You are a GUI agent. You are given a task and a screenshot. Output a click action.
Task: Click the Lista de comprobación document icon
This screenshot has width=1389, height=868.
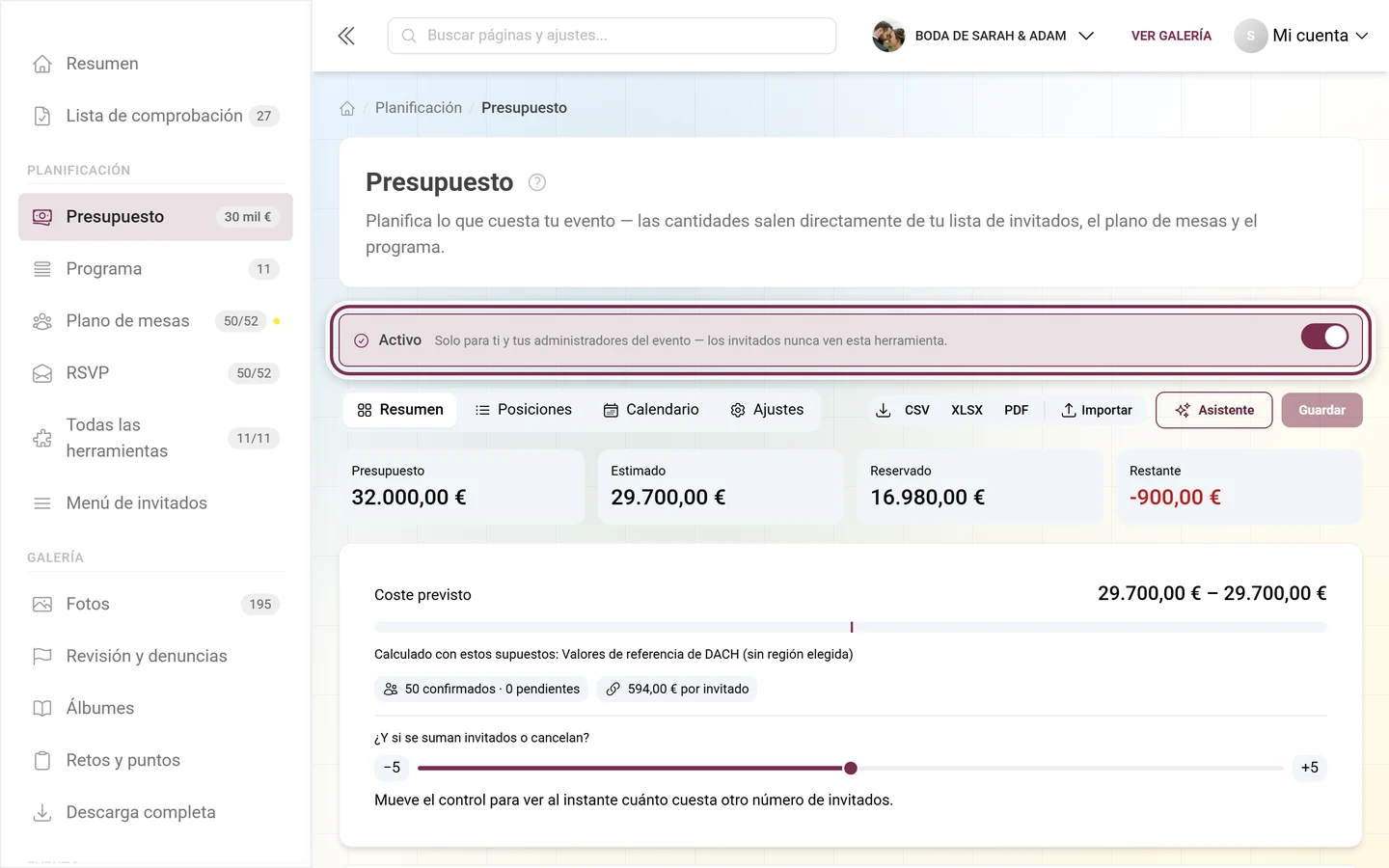[x=42, y=116]
